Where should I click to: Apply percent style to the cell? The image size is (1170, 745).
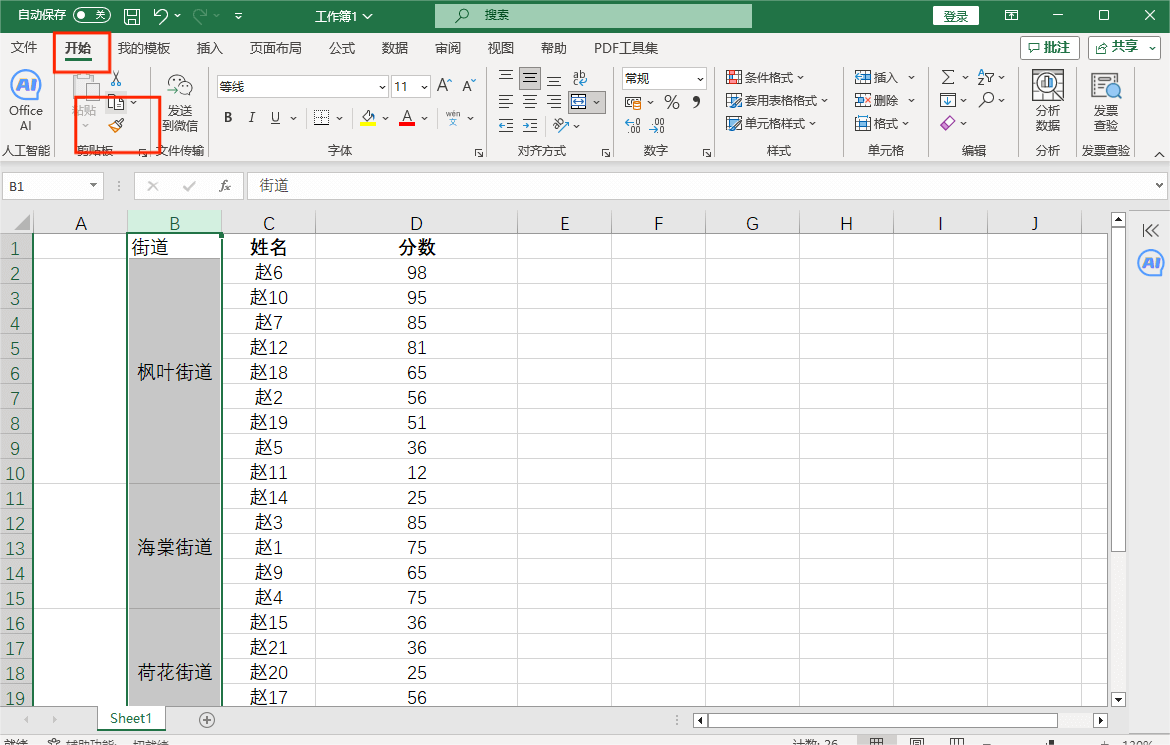(672, 102)
